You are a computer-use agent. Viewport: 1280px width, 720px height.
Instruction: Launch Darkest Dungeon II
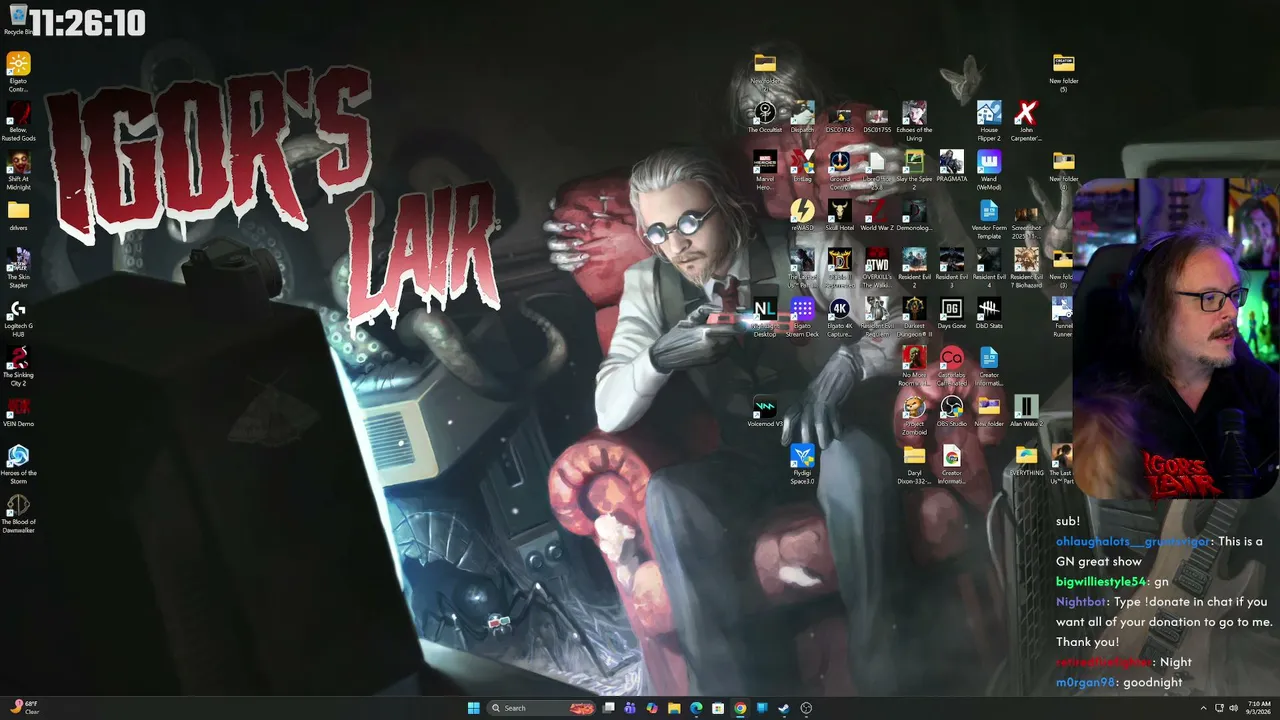pyautogui.click(x=914, y=317)
